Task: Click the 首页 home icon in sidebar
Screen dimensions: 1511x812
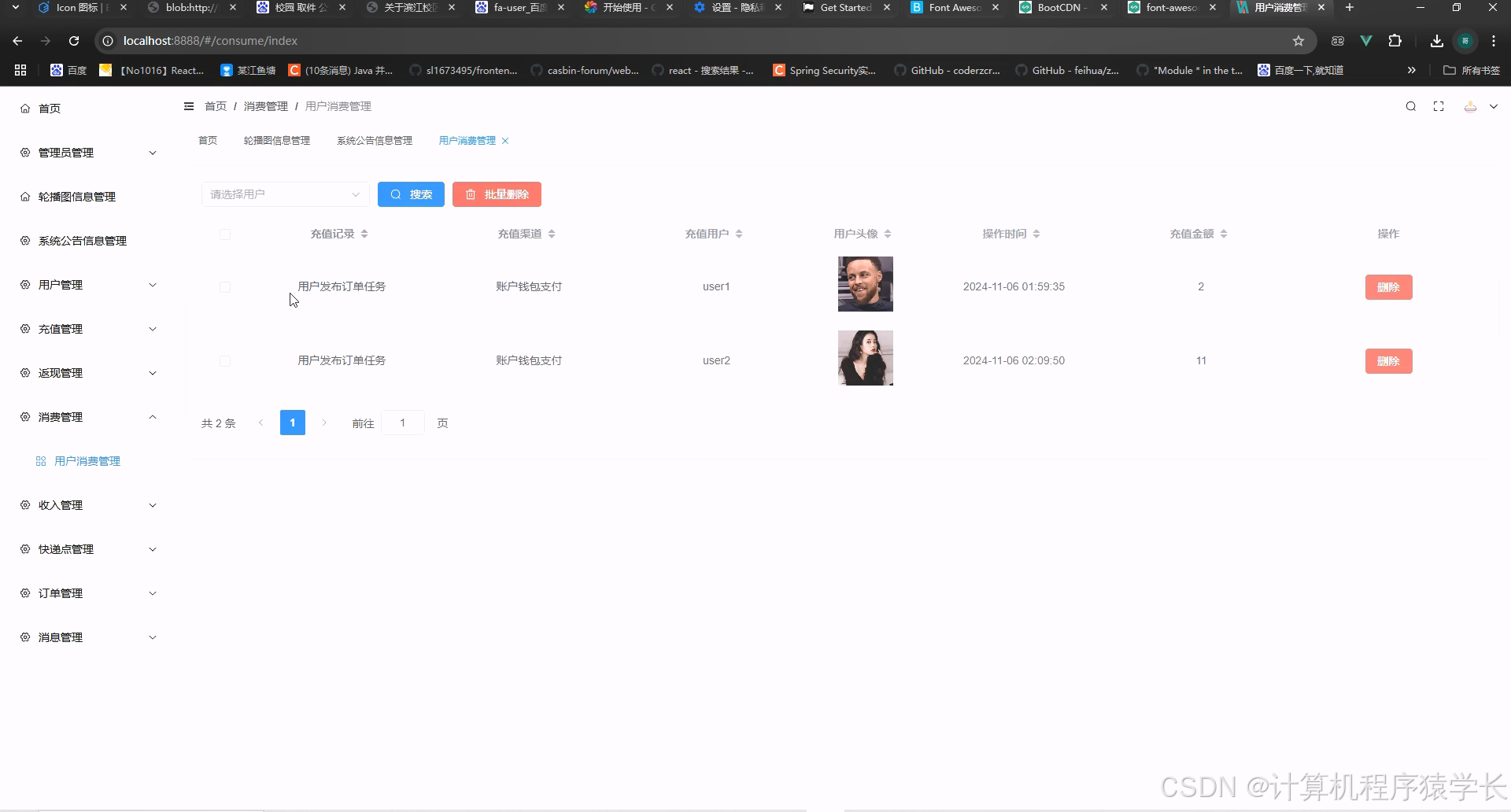Action: click(24, 108)
